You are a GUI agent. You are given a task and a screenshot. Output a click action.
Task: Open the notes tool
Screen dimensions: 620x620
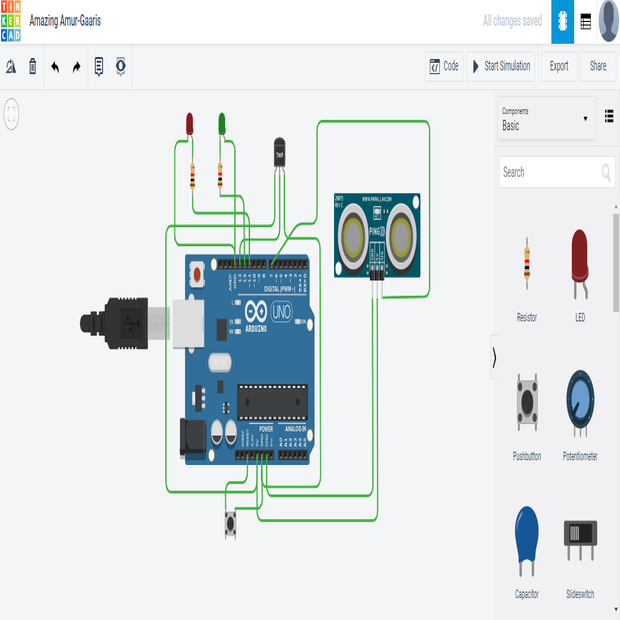[x=99, y=67]
